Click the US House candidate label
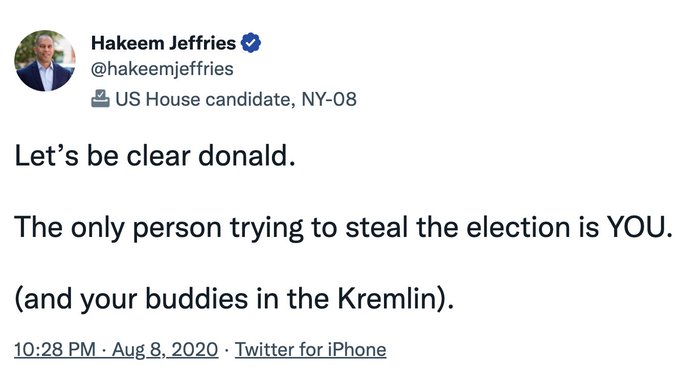Image resolution: width=680 pixels, height=382 pixels. point(204,99)
